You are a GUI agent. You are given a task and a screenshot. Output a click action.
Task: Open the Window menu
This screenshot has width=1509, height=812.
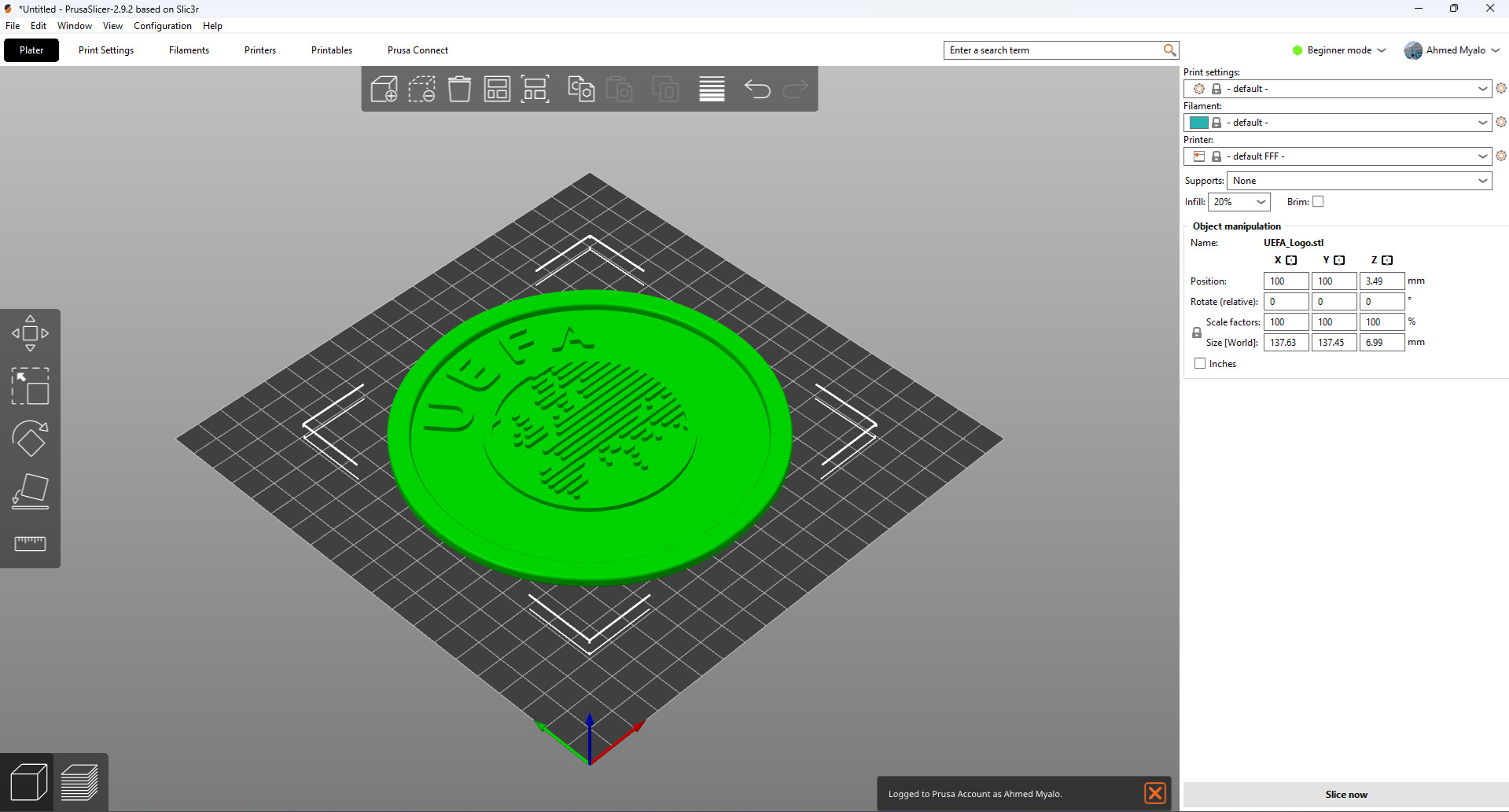[75, 26]
